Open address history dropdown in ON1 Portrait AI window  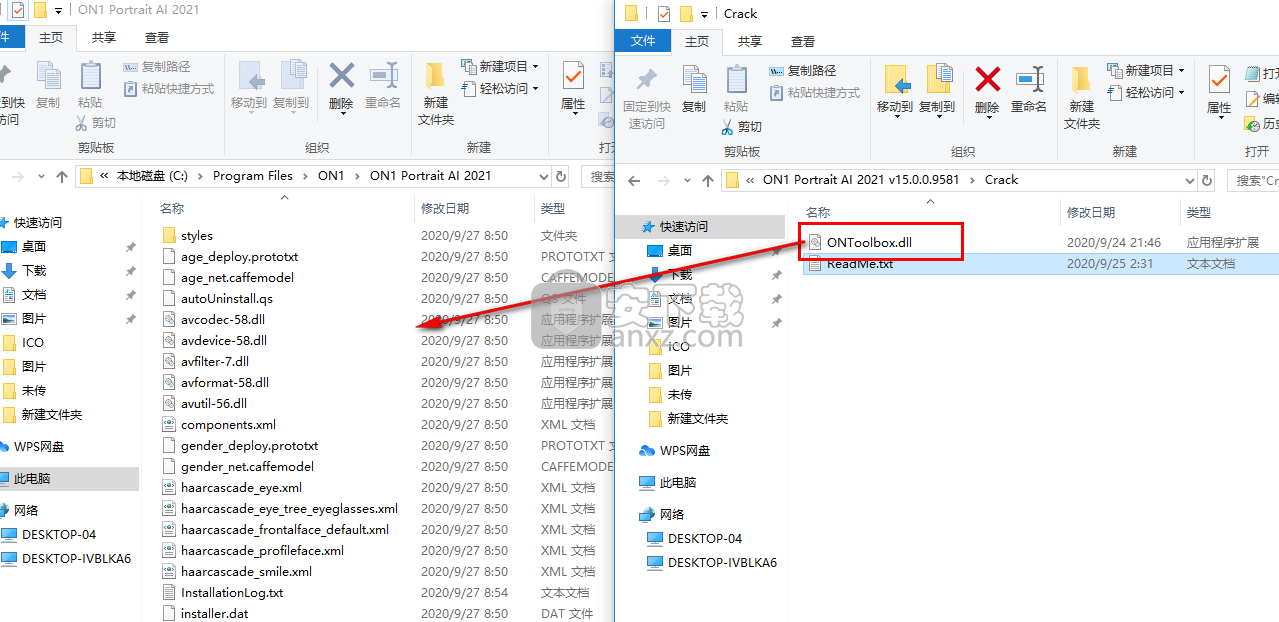coord(543,176)
